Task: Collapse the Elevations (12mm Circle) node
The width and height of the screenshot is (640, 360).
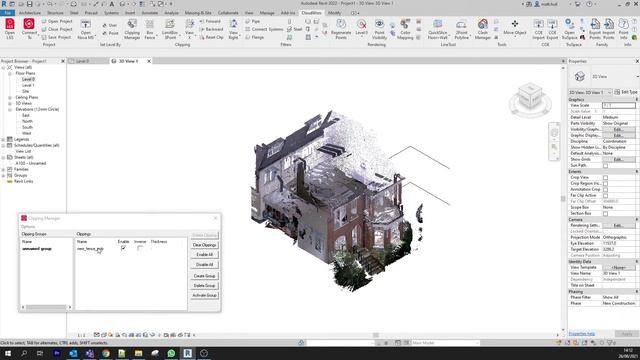Action: pyautogui.click(x=10, y=109)
